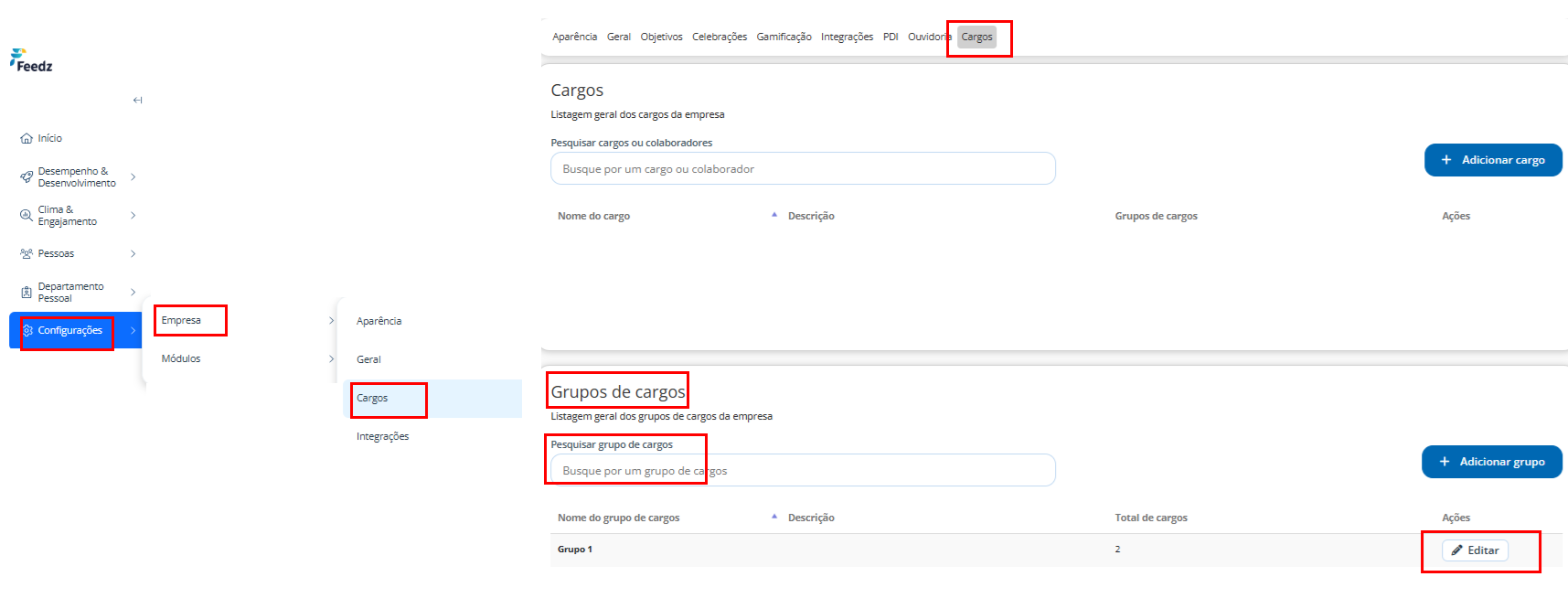Focus the cargo or colaborador search field

click(803, 168)
